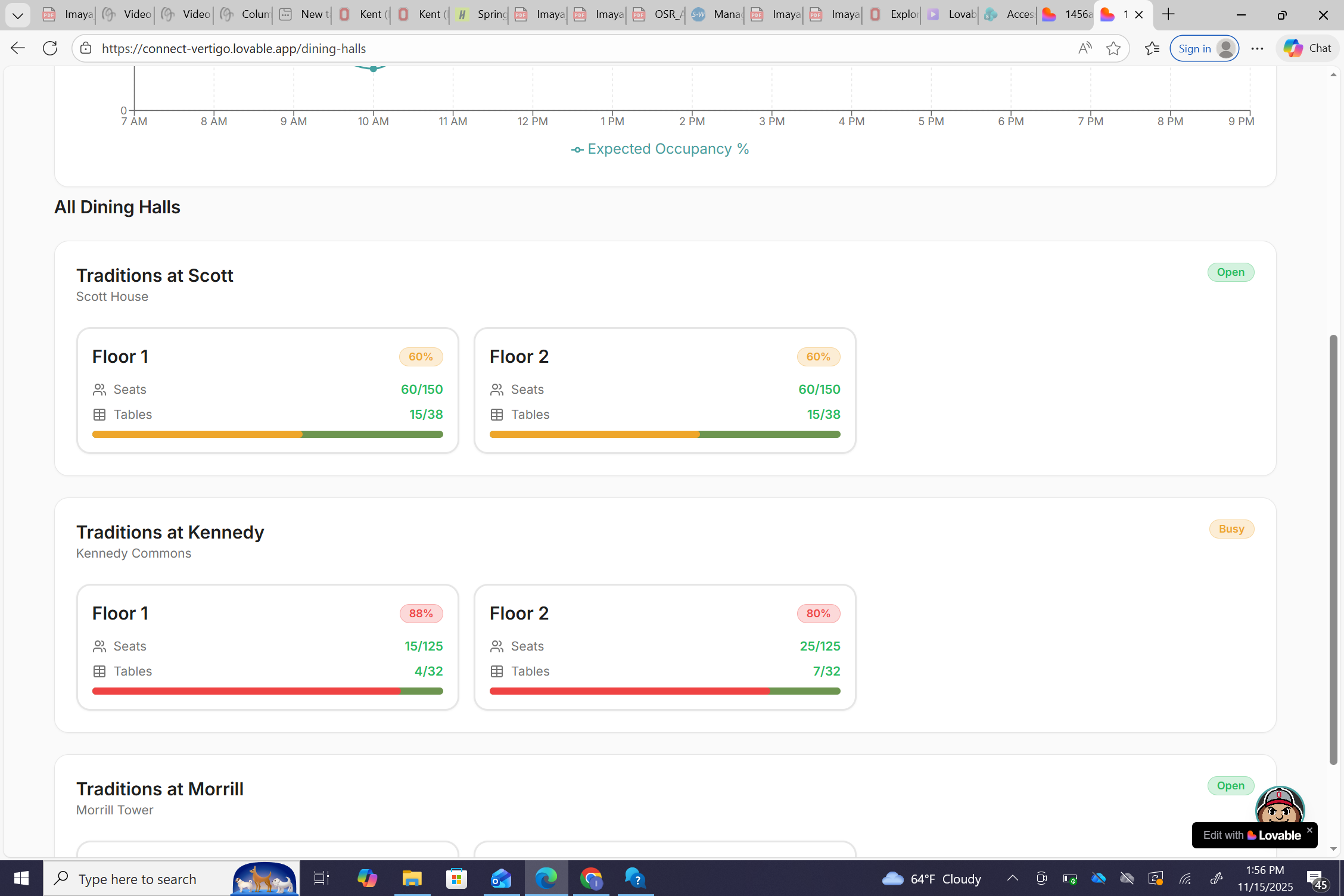Add page to favorites star

[1113, 48]
